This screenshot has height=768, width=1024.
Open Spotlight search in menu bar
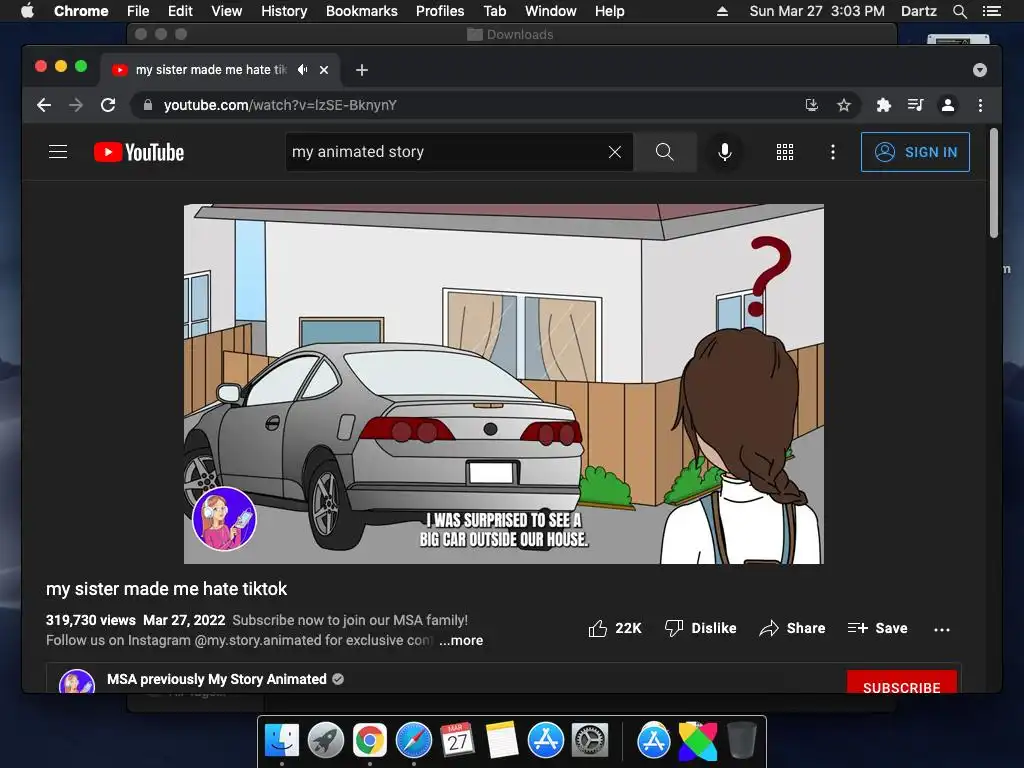pyautogui.click(x=959, y=11)
